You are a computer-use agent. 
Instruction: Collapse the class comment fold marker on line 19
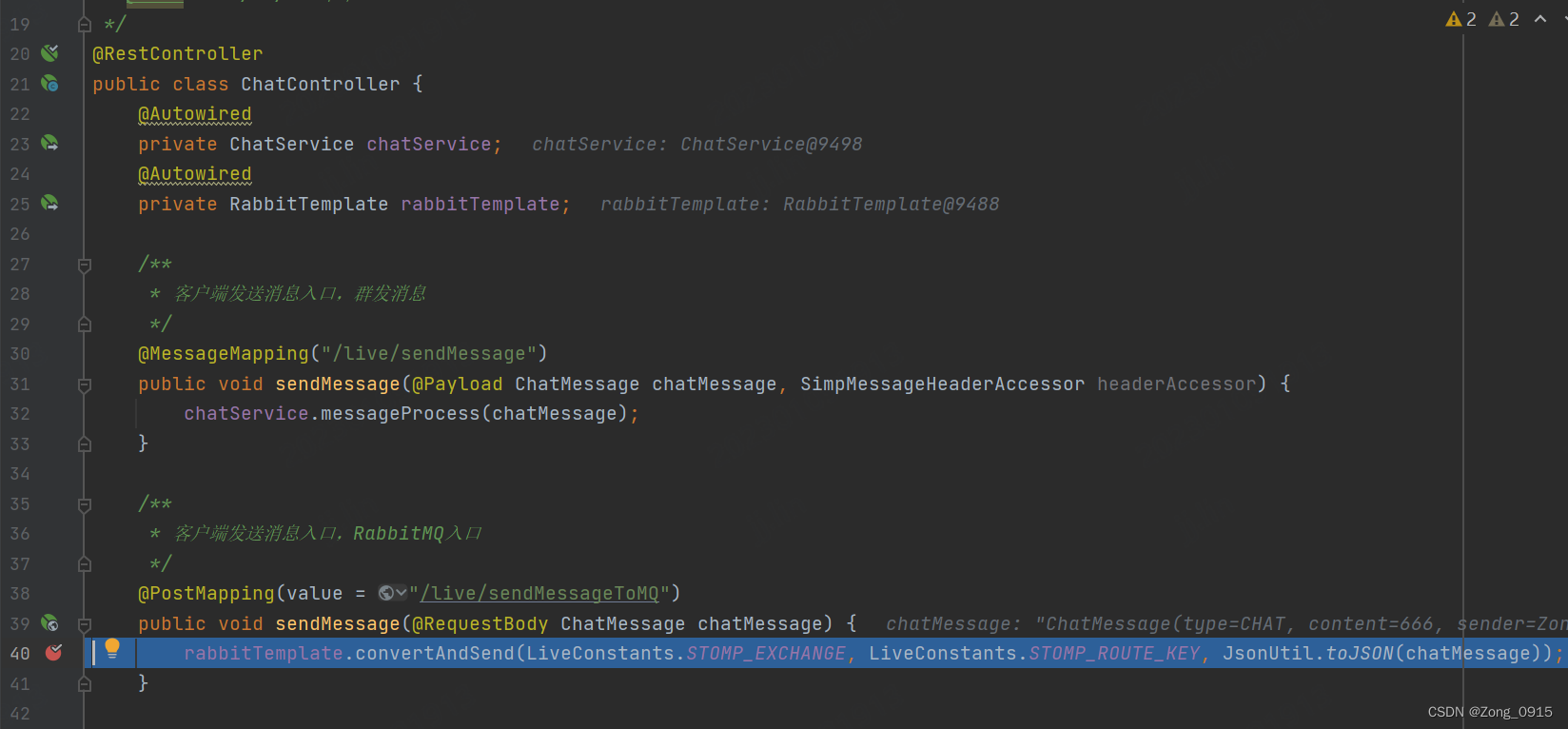pyautogui.click(x=84, y=24)
